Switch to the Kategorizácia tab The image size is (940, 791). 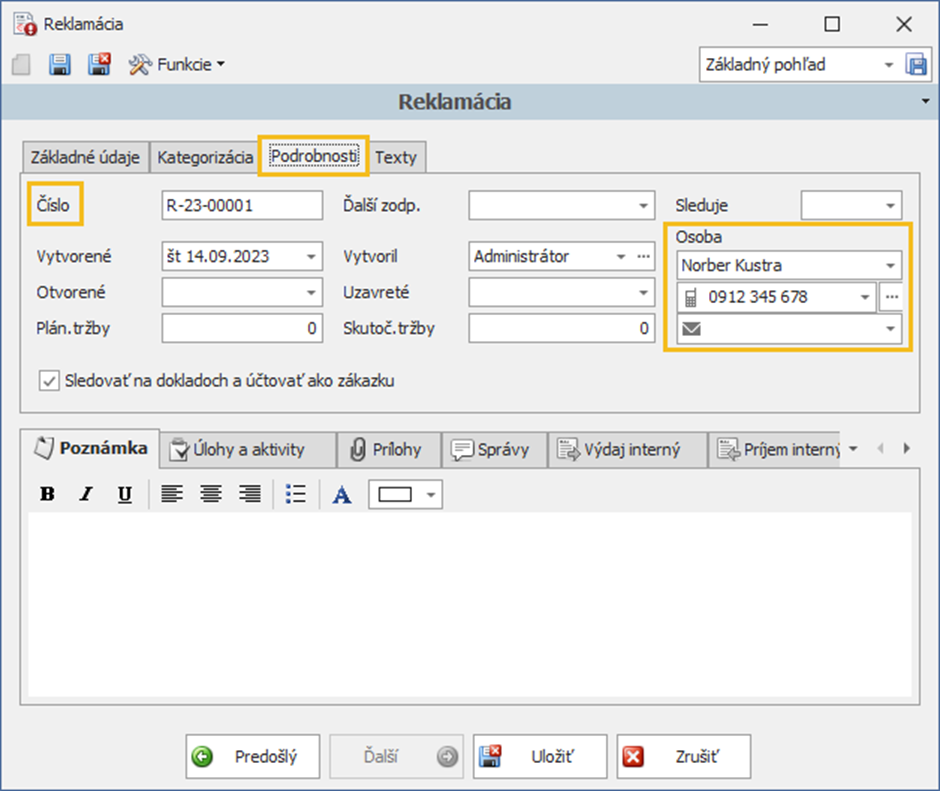click(x=205, y=158)
